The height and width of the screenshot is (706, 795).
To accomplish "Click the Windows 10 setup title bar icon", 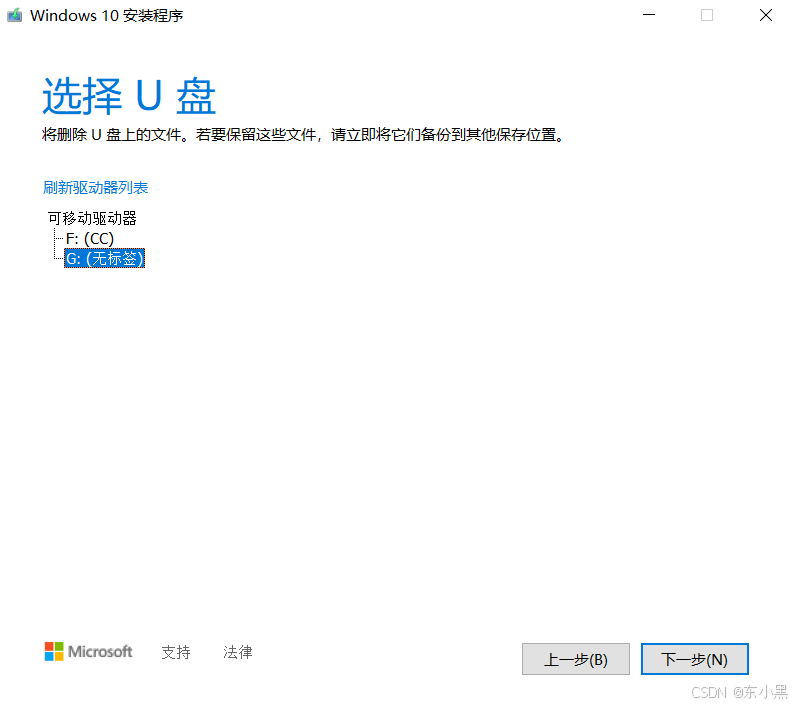I will (14, 15).
